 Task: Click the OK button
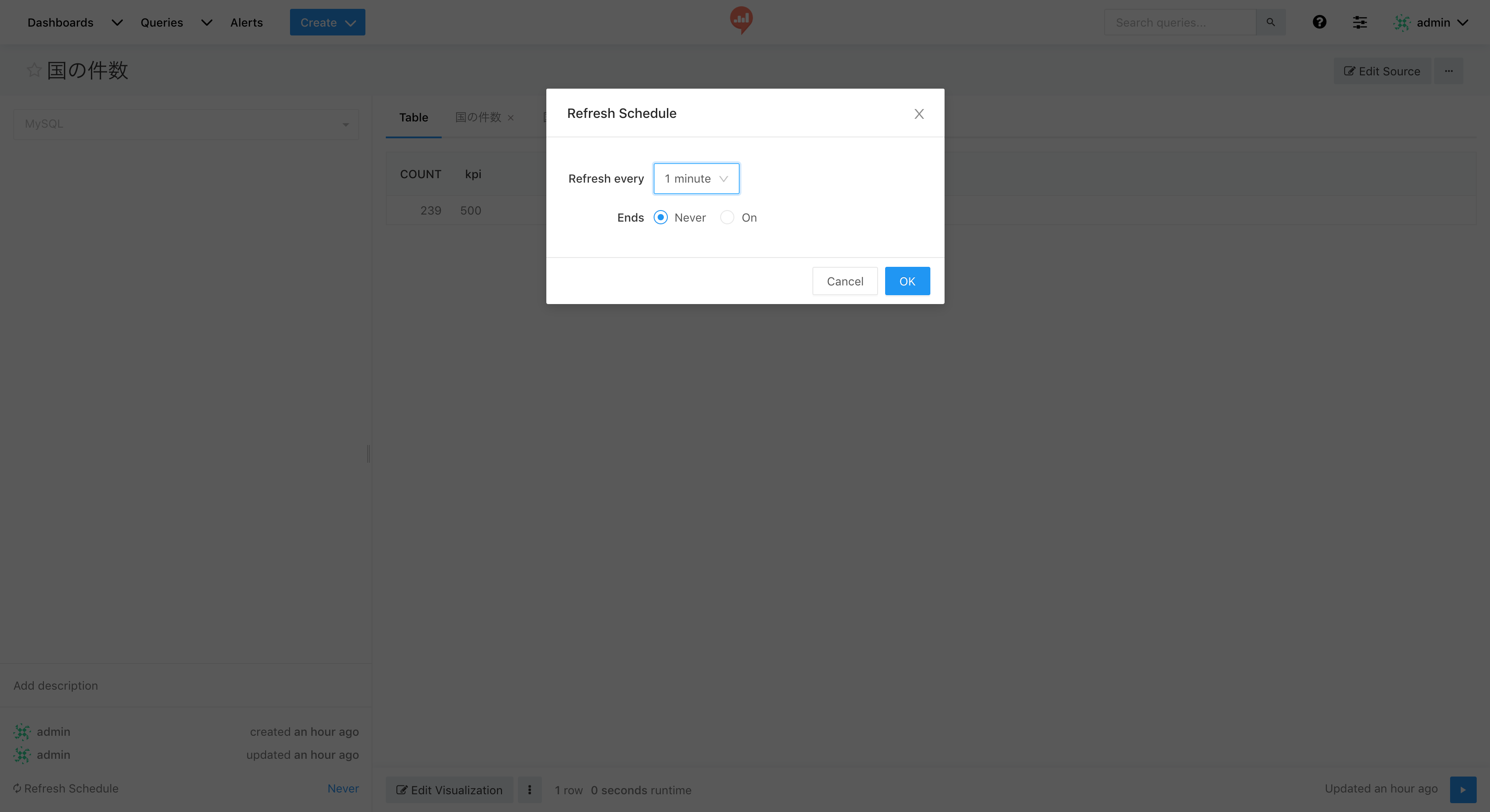906,281
